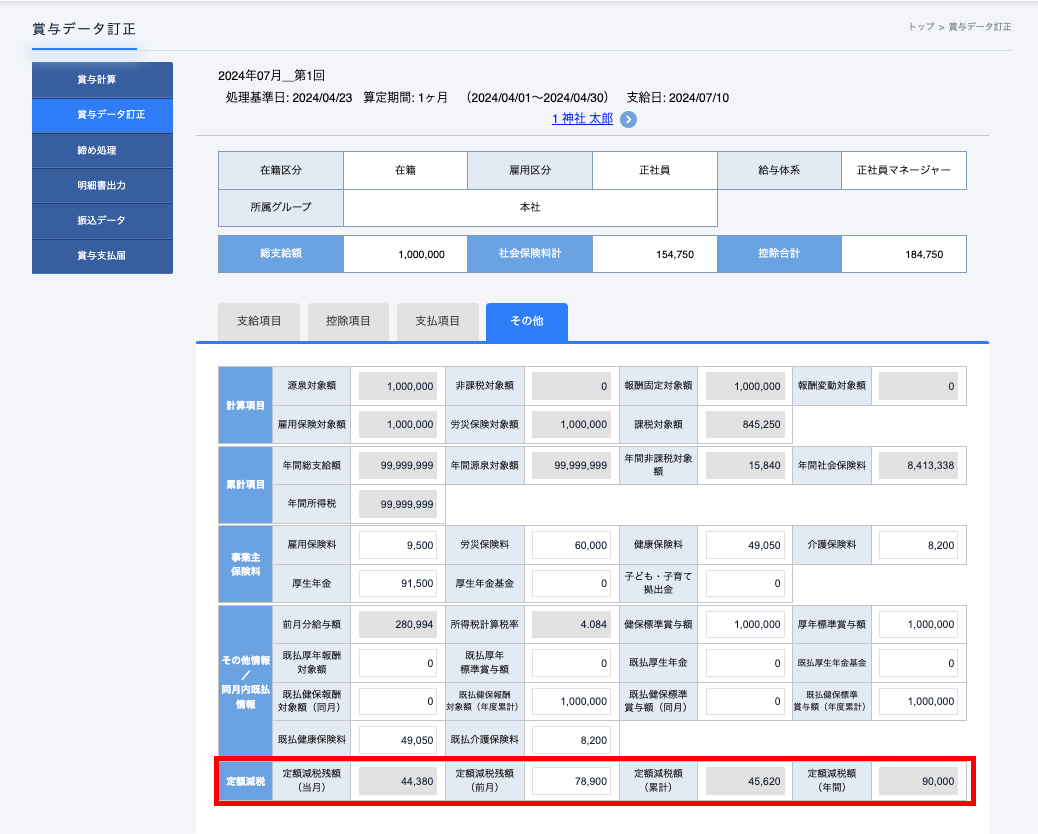Click the 年間非課税対象額 value 15,840
This screenshot has height=834, width=1038.
pos(745,465)
